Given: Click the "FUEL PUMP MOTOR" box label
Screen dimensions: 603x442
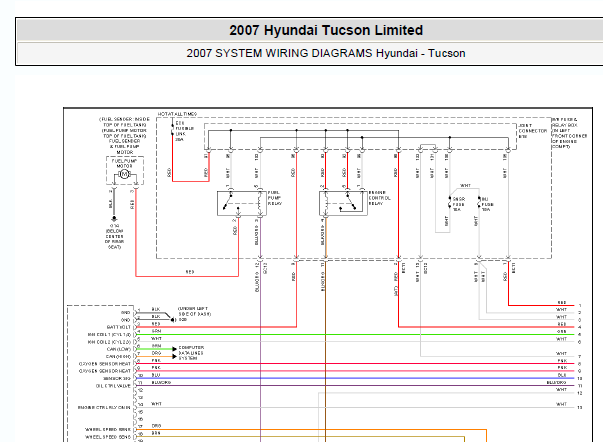Looking at the screenshot, I should (124, 163).
